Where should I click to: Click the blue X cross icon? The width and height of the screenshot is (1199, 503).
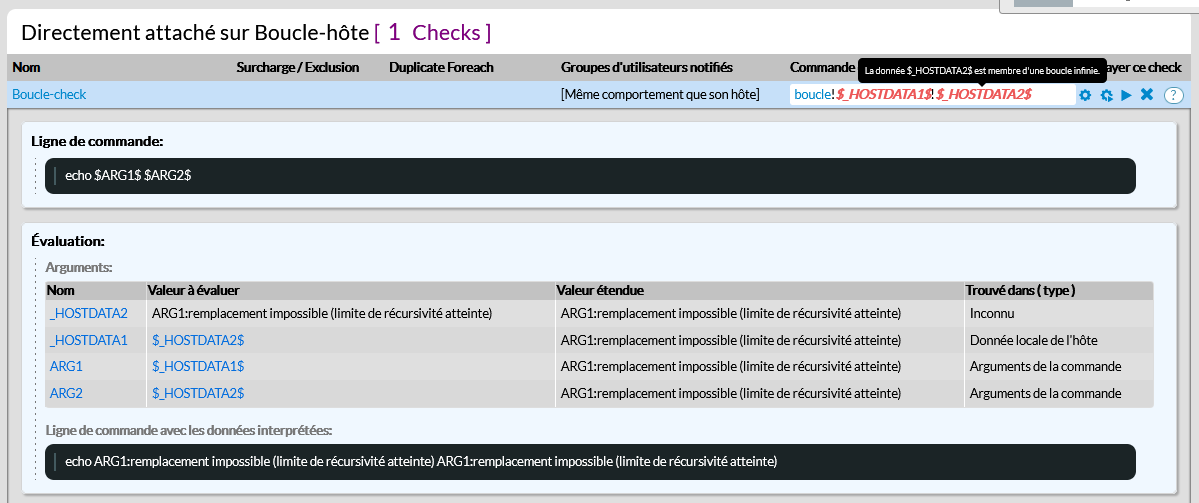click(x=1147, y=95)
